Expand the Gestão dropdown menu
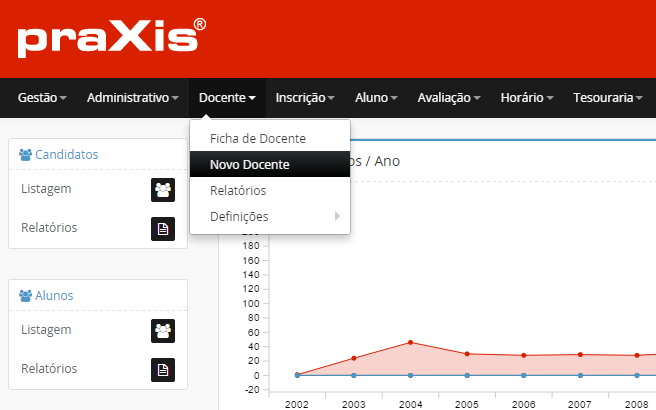The image size is (656, 410). click(x=42, y=98)
